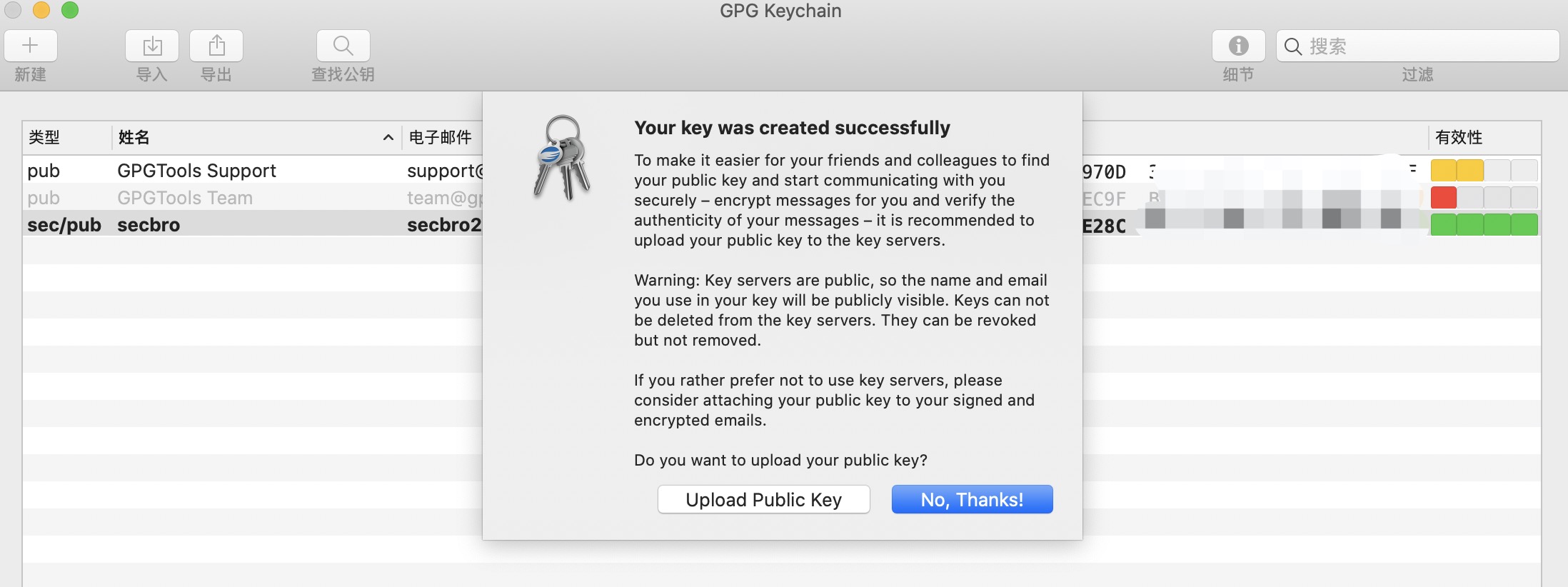Toggle the 姓名 column sort arrow
This screenshot has width=1568, height=587.
coord(388,137)
